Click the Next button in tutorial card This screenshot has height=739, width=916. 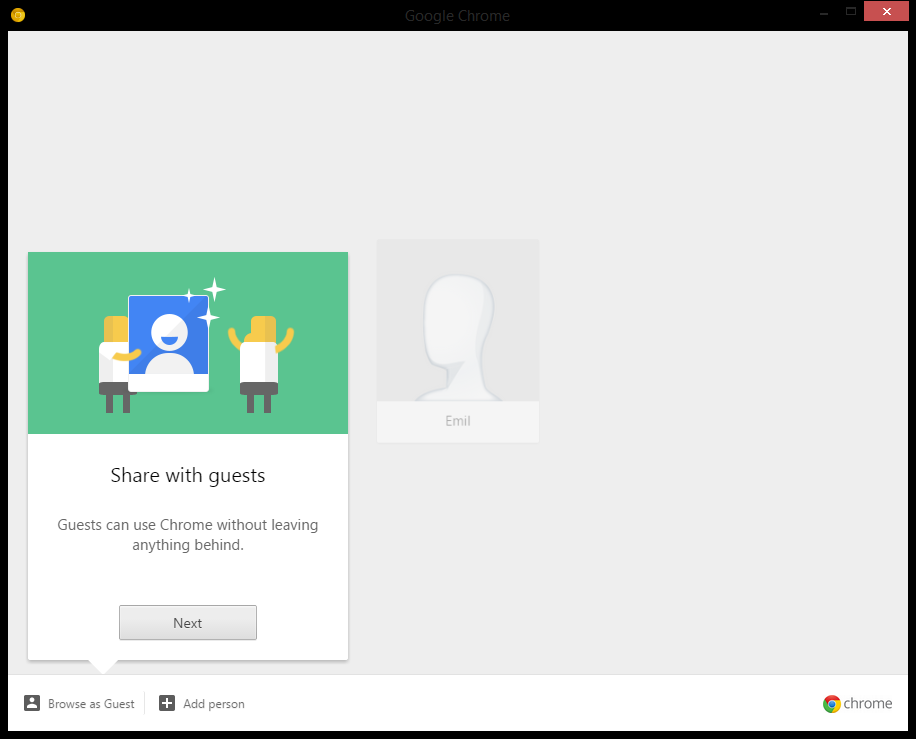pos(188,622)
